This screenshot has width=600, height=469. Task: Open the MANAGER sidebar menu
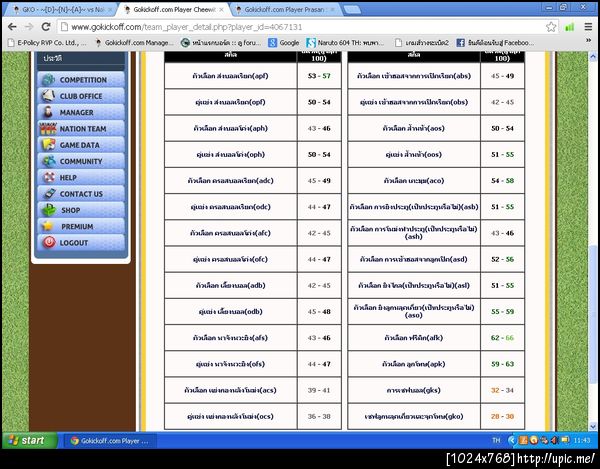81,112
